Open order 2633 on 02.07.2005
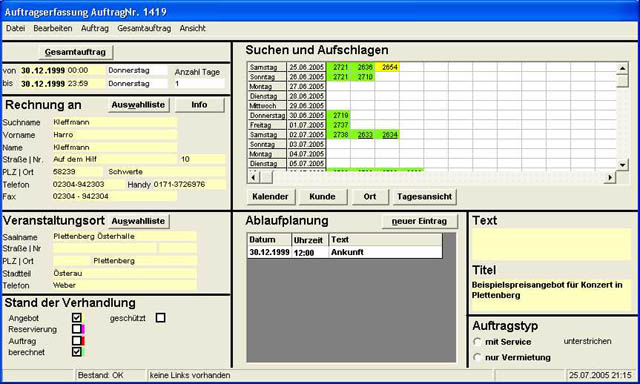The image size is (640, 384). pos(363,135)
